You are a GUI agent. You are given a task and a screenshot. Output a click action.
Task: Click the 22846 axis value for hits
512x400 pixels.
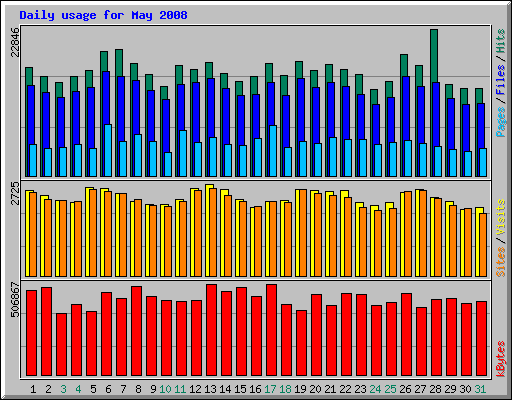point(15,42)
